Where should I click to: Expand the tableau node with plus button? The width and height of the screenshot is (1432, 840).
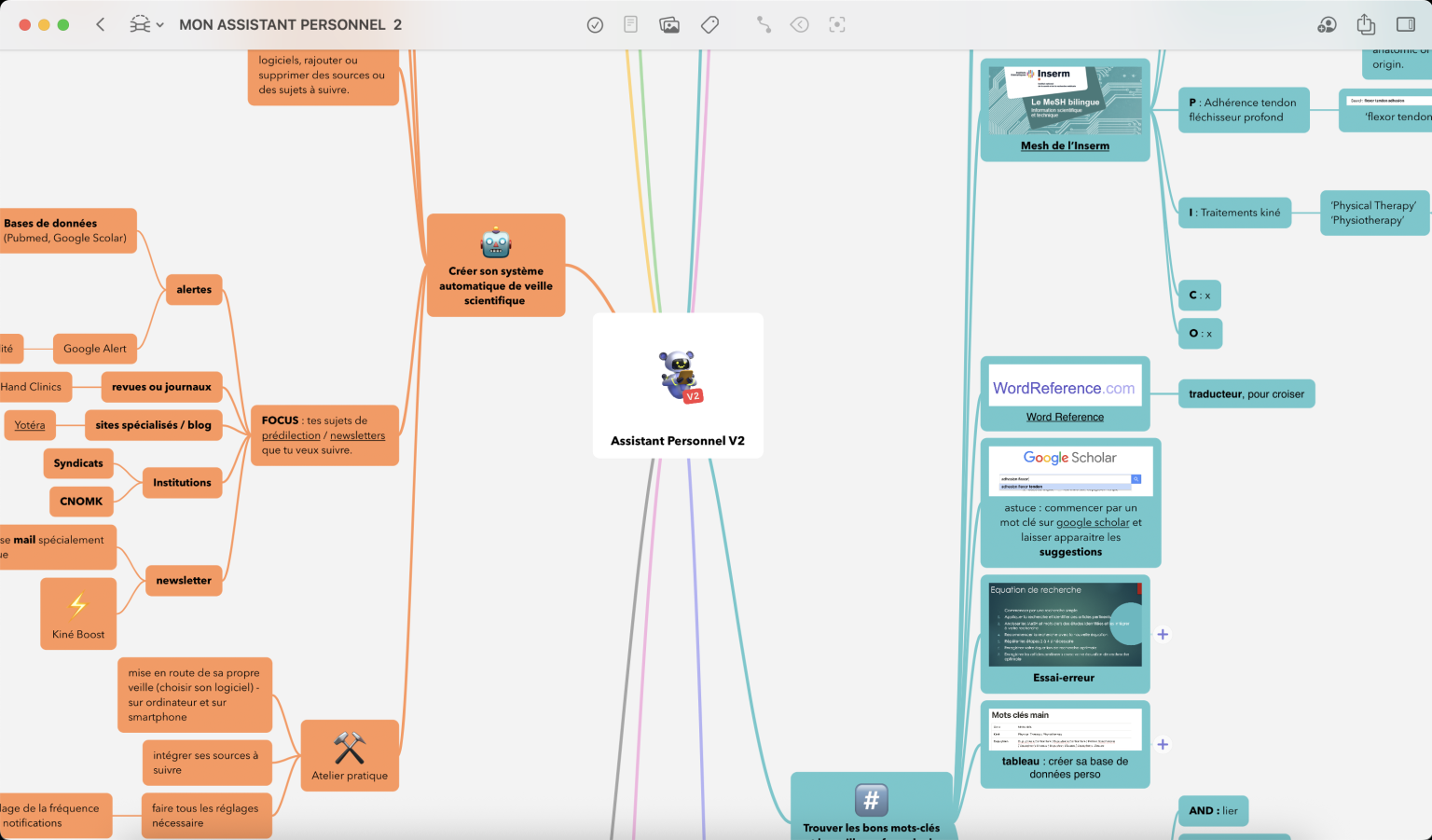pyautogui.click(x=1163, y=745)
